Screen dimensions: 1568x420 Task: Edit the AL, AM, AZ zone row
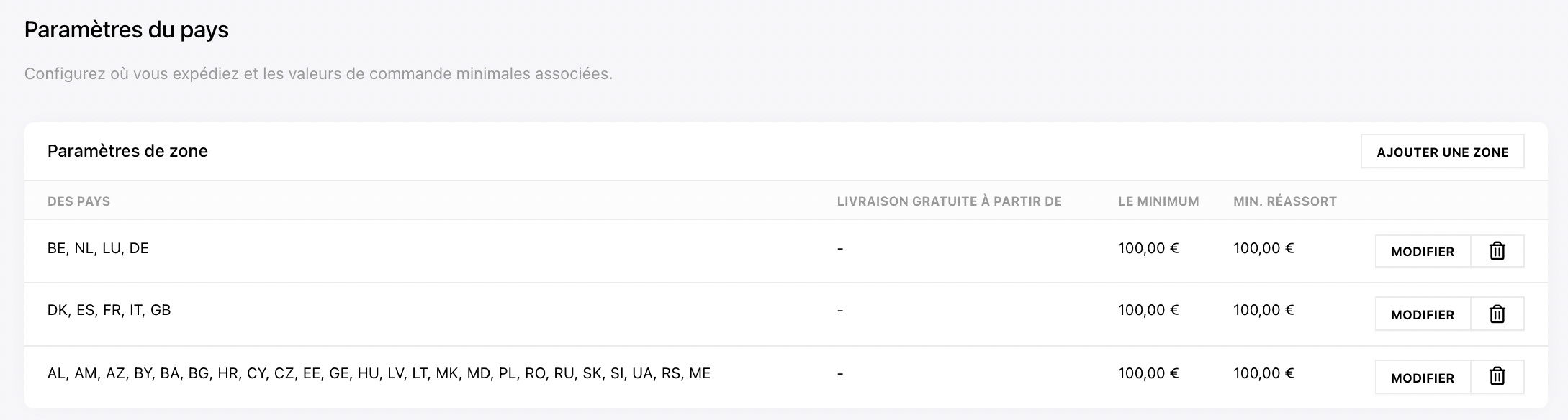[1423, 377]
